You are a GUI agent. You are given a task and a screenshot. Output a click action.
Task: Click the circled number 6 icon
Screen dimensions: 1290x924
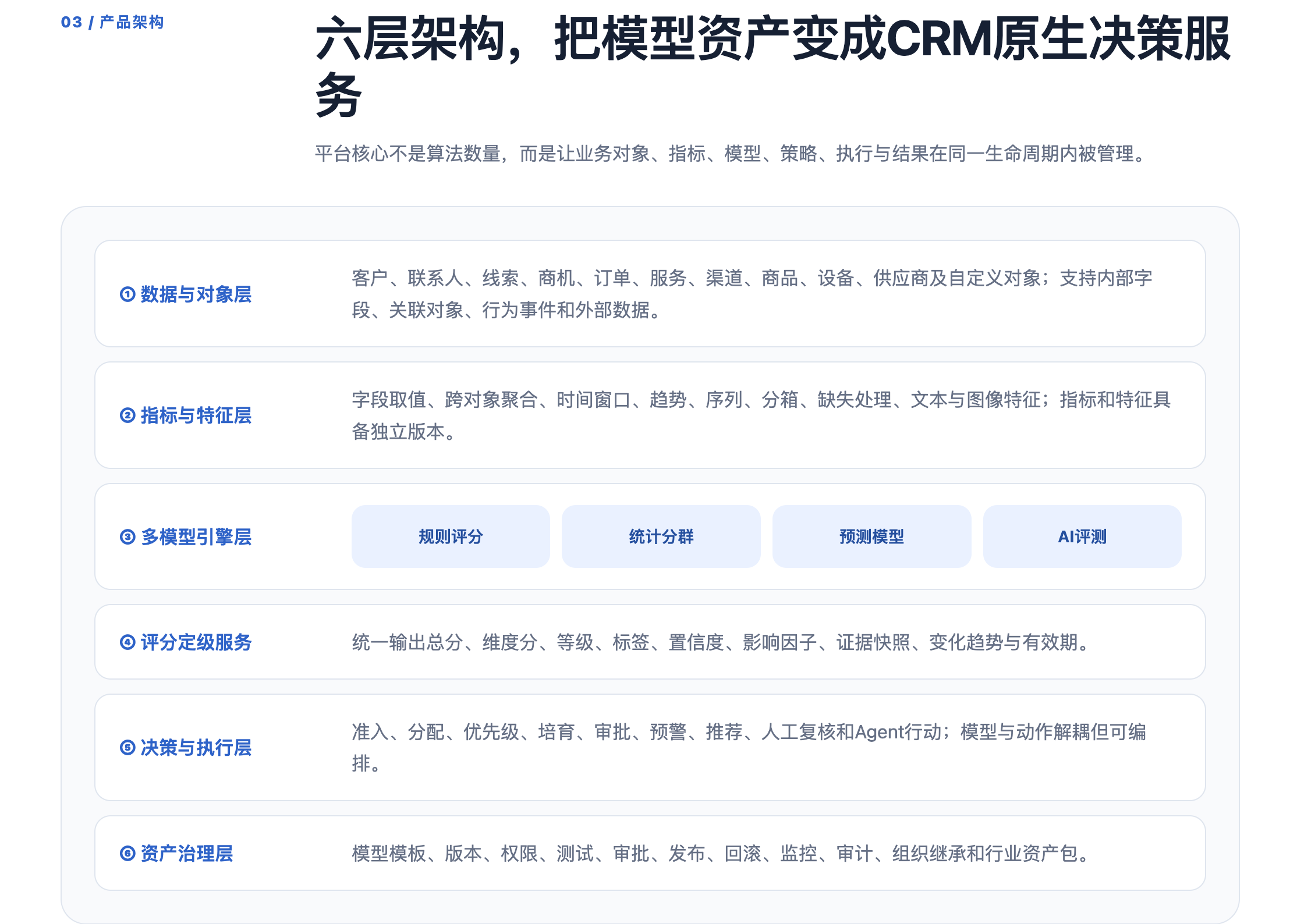click(x=127, y=854)
